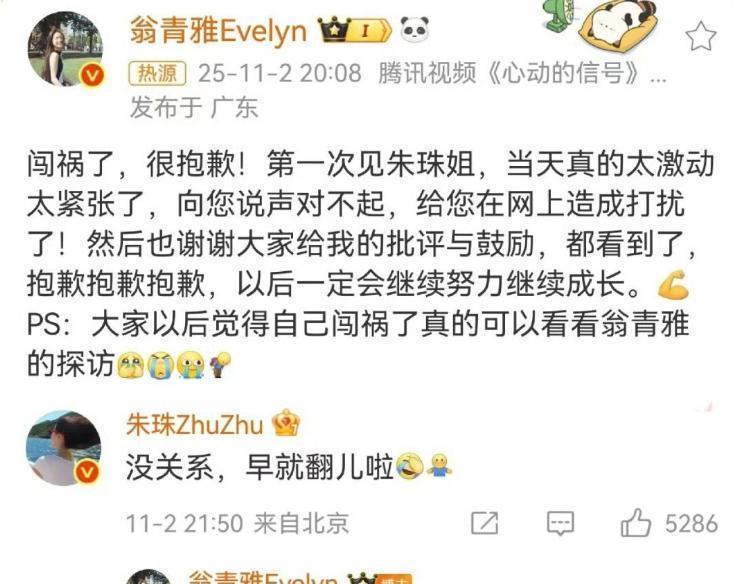Screen dimensions: 736x584
Task: Tap the verified V badge on Evelyn's avatar
Action: (x=92, y=75)
